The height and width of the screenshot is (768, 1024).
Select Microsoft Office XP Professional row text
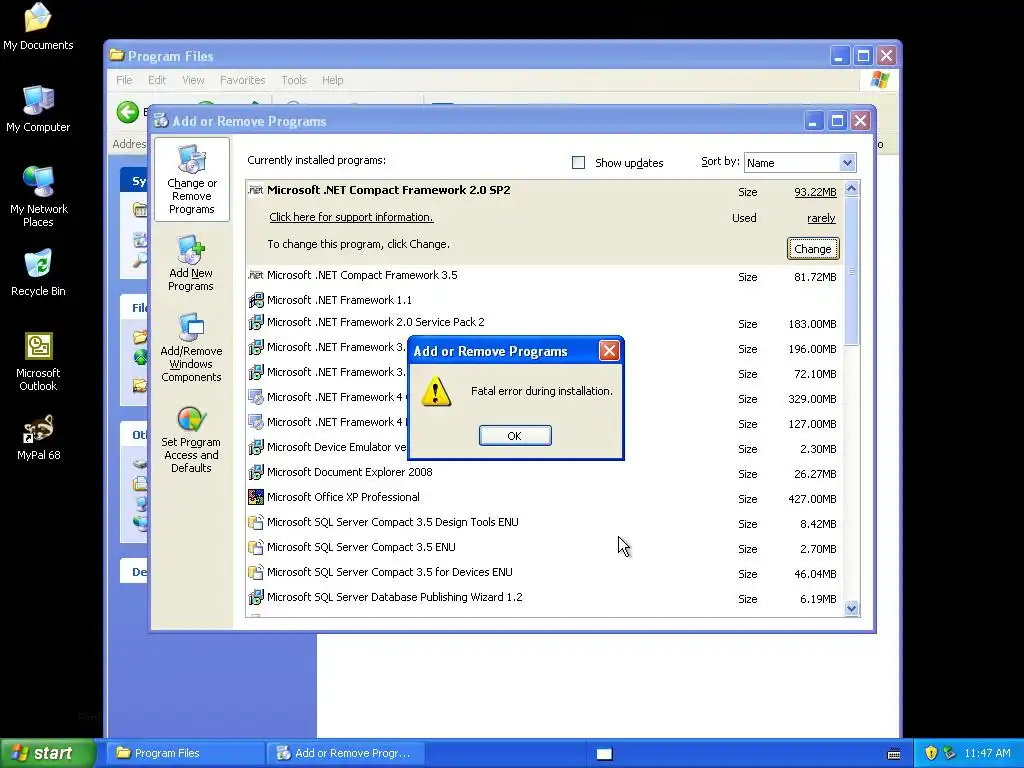tap(343, 497)
